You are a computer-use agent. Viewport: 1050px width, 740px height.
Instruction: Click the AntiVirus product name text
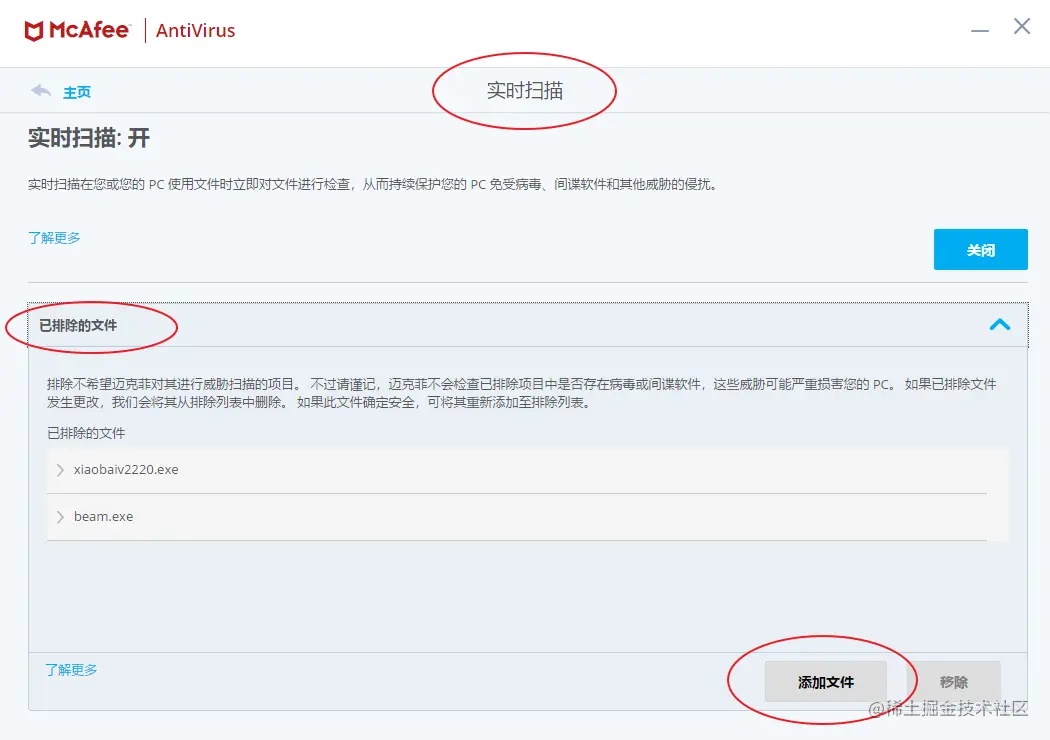[x=196, y=31]
